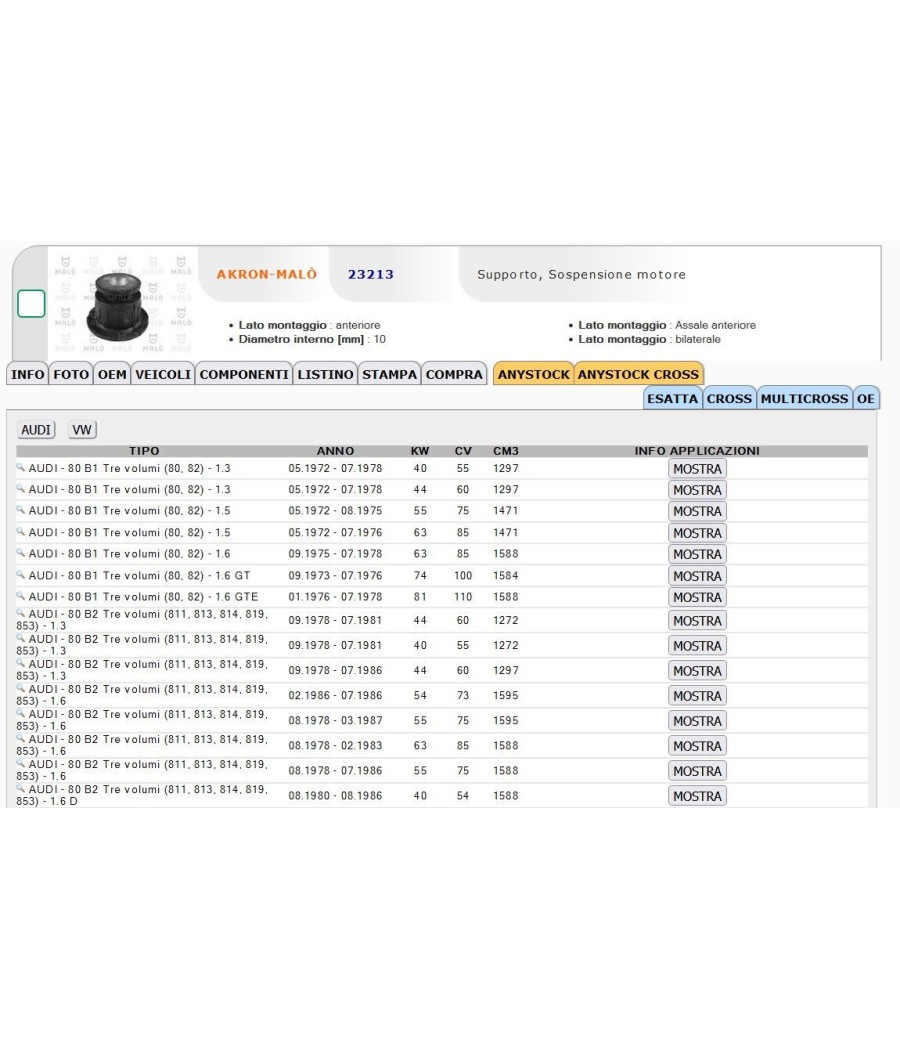
Task: Click MOSTRA for 80 B2 1.6 08.1978 - 03.1987 row
Action: (x=697, y=721)
